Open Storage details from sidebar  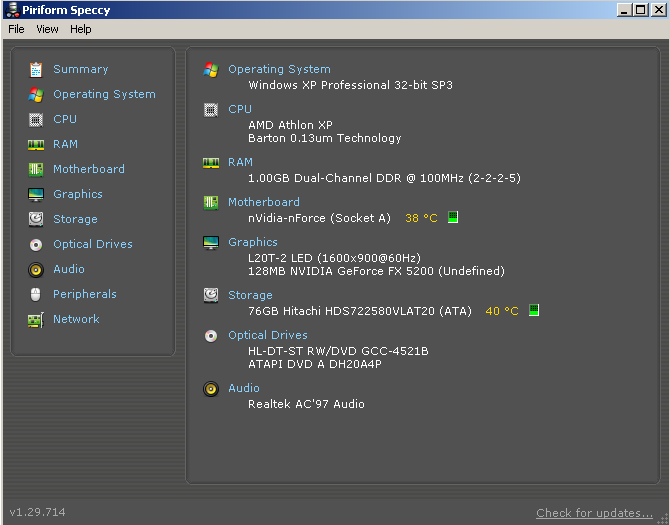[75, 219]
